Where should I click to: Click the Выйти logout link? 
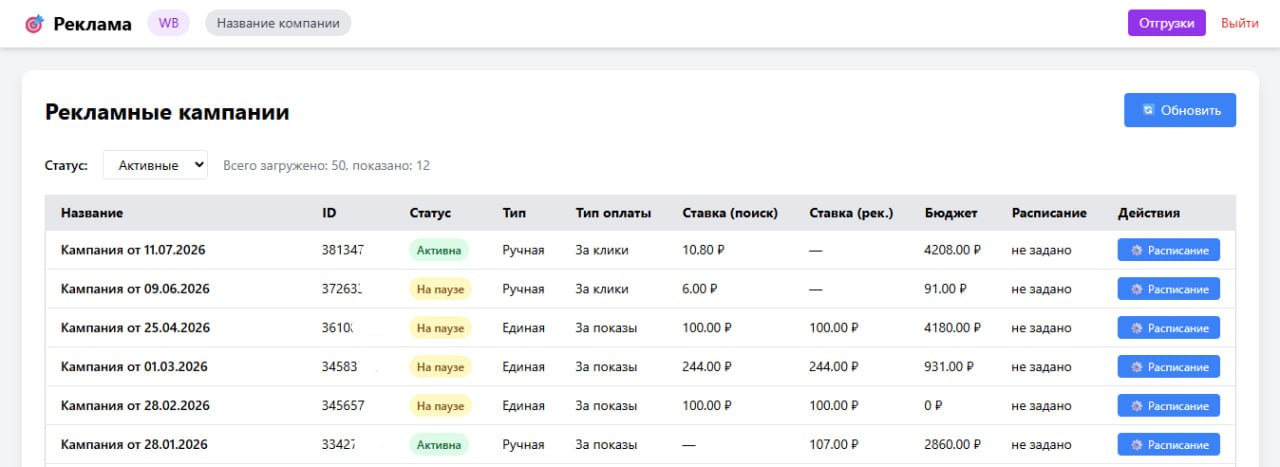tap(1239, 23)
